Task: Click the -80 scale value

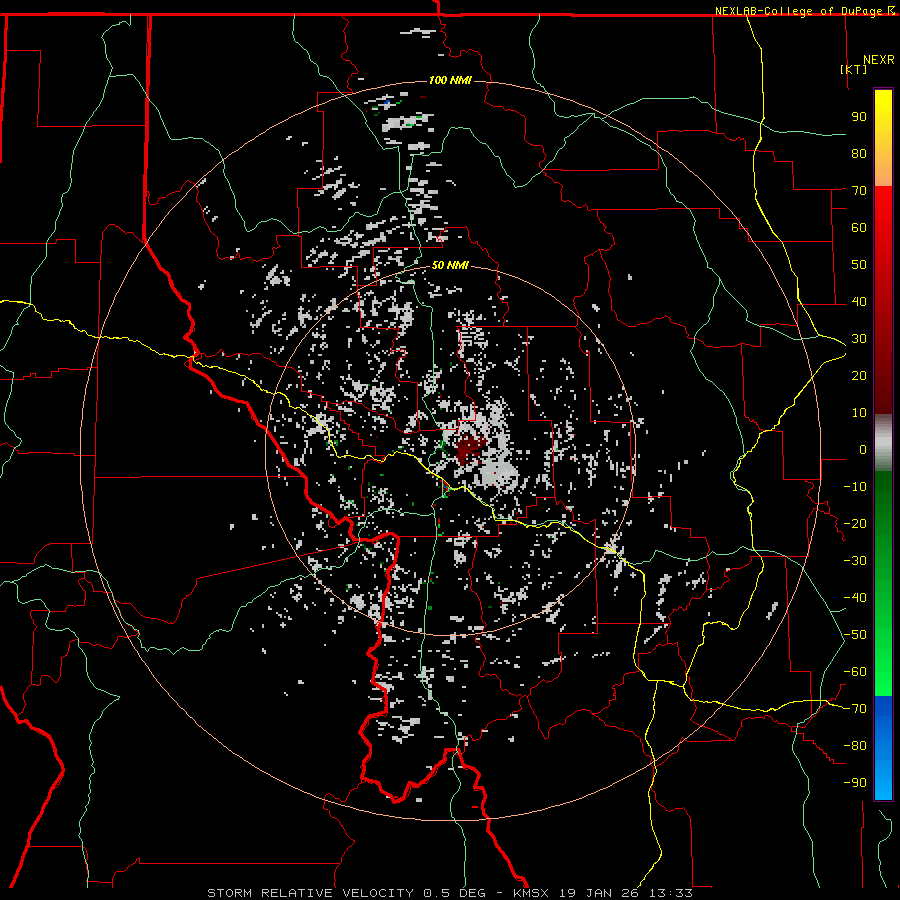Action: 855,746
